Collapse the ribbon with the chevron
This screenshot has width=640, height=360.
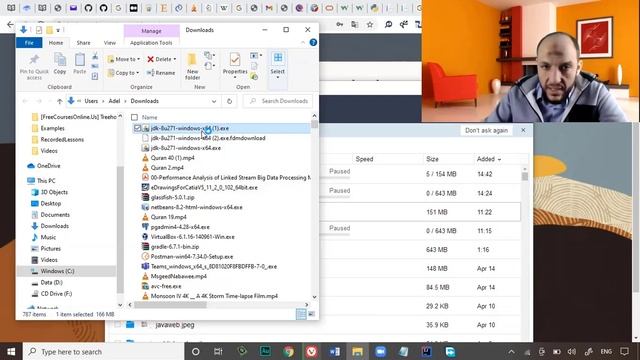(x=303, y=42)
